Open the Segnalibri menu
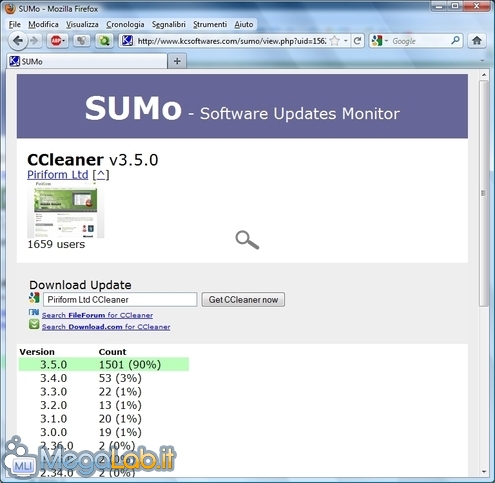Image resolution: width=495 pixels, height=483 pixels. coord(169,24)
